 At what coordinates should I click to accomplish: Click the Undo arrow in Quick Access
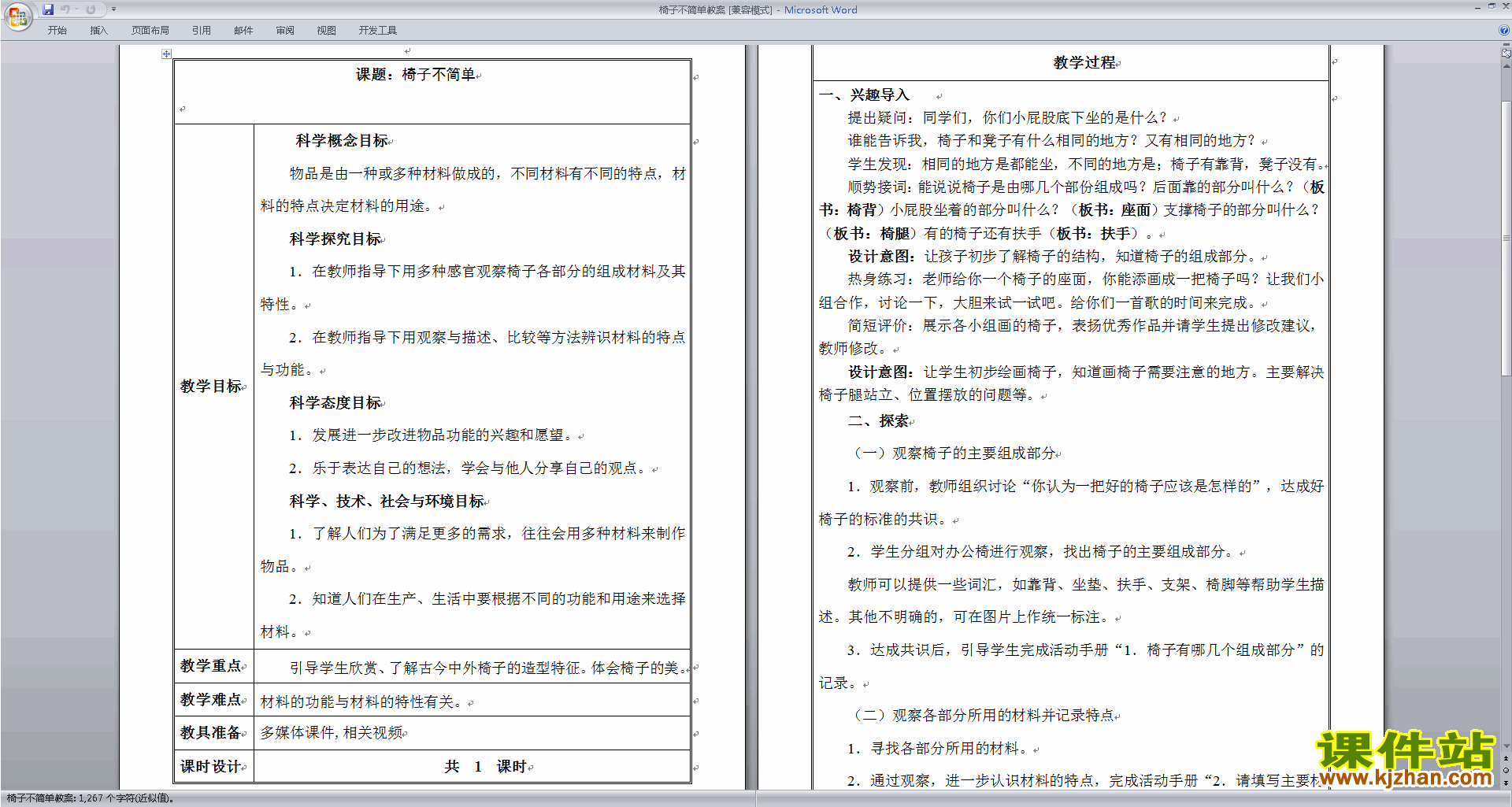[x=65, y=9]
